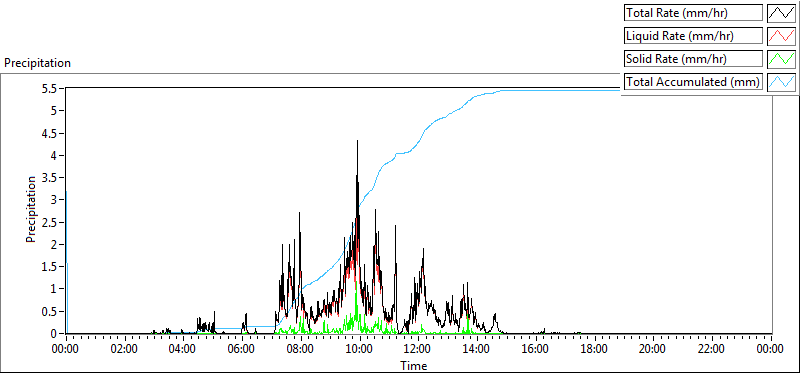Click the 10:00 time axis marker
The image size is (800, 373).
(x=360, y=349)
